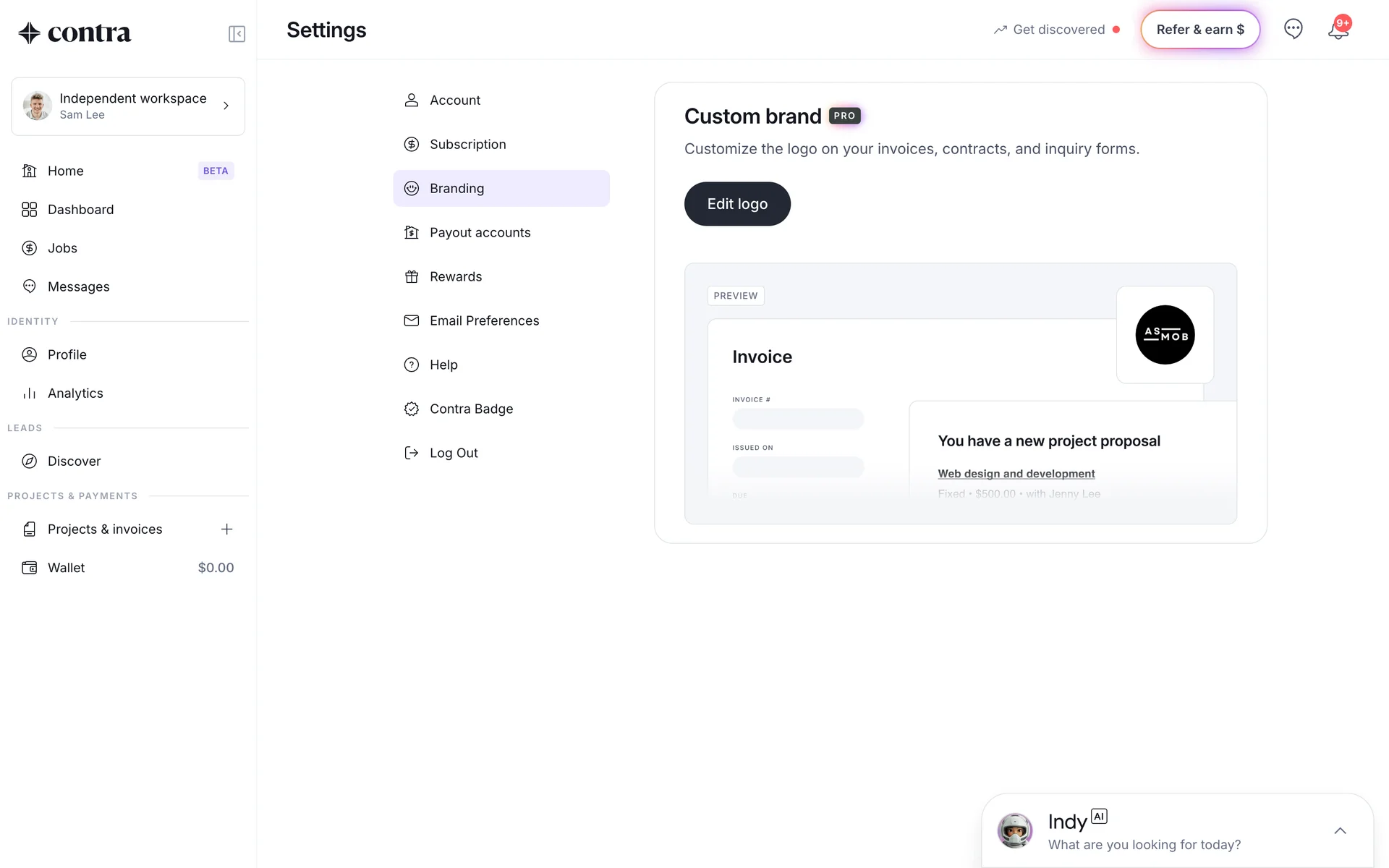Click the ASMOB logo preview thumbnail
Image resolution: width=1389 pixels, height=868 pixels.
(x=1165, y=335)
